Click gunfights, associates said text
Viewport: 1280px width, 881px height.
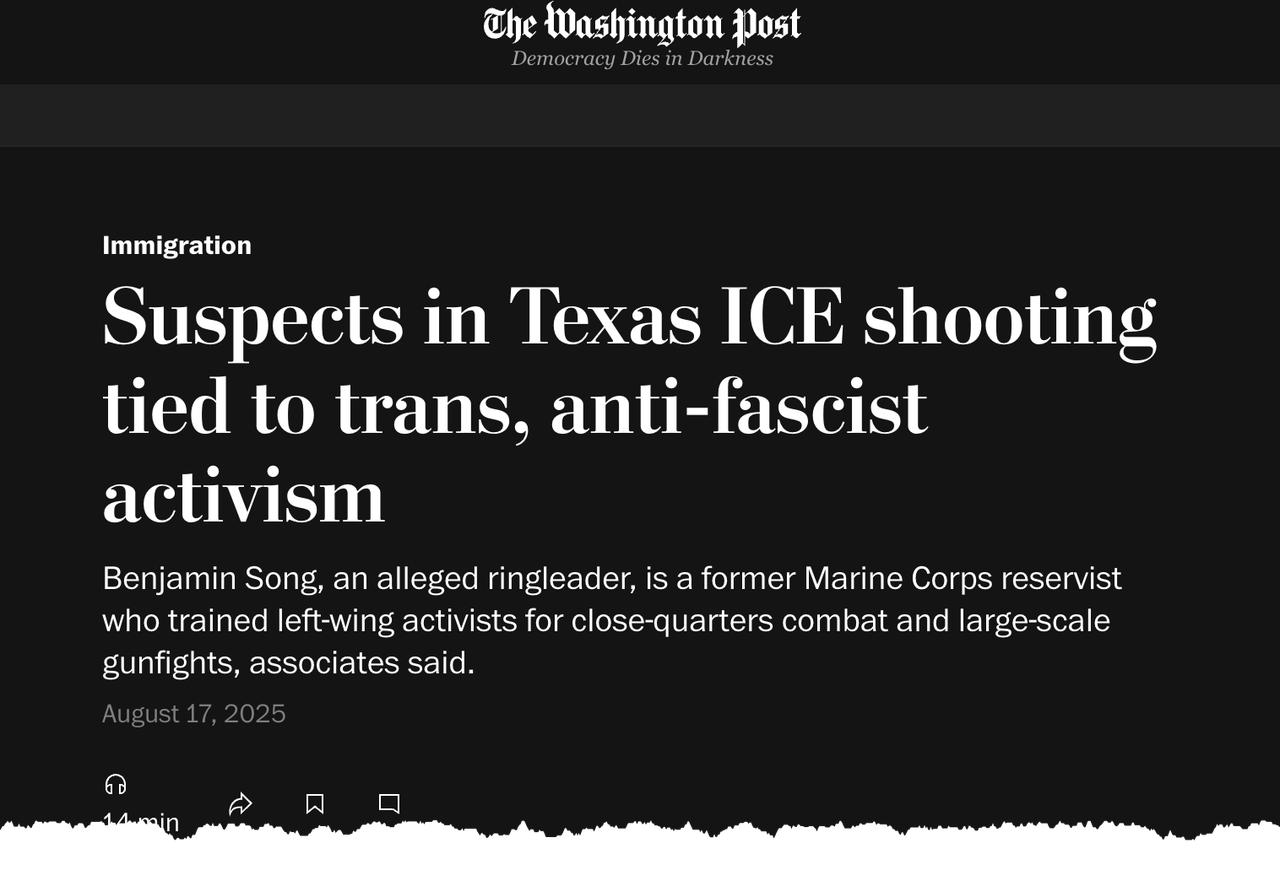pos(288,662)
